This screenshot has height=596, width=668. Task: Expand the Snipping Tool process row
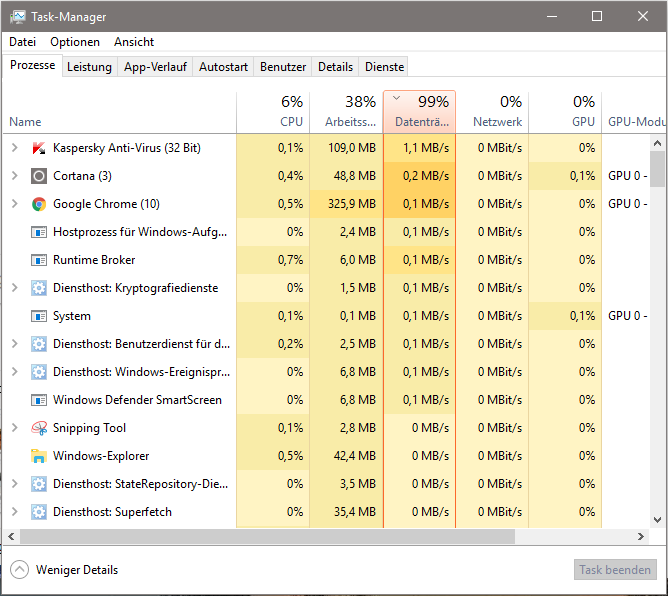[x=14, y=427]
